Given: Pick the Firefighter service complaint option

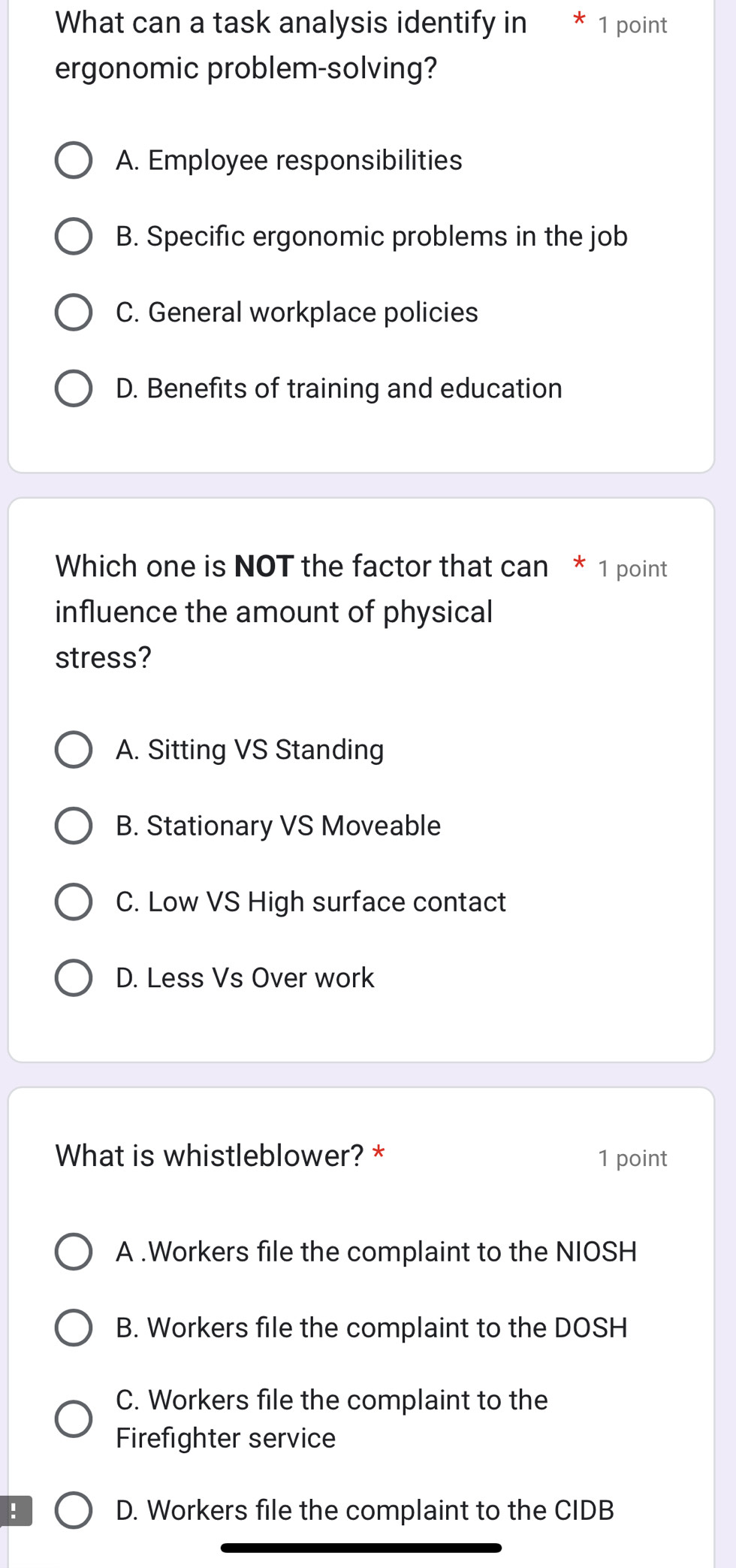Looking at the screenshot, I should pyautogui.click(x=74, y=1418).
